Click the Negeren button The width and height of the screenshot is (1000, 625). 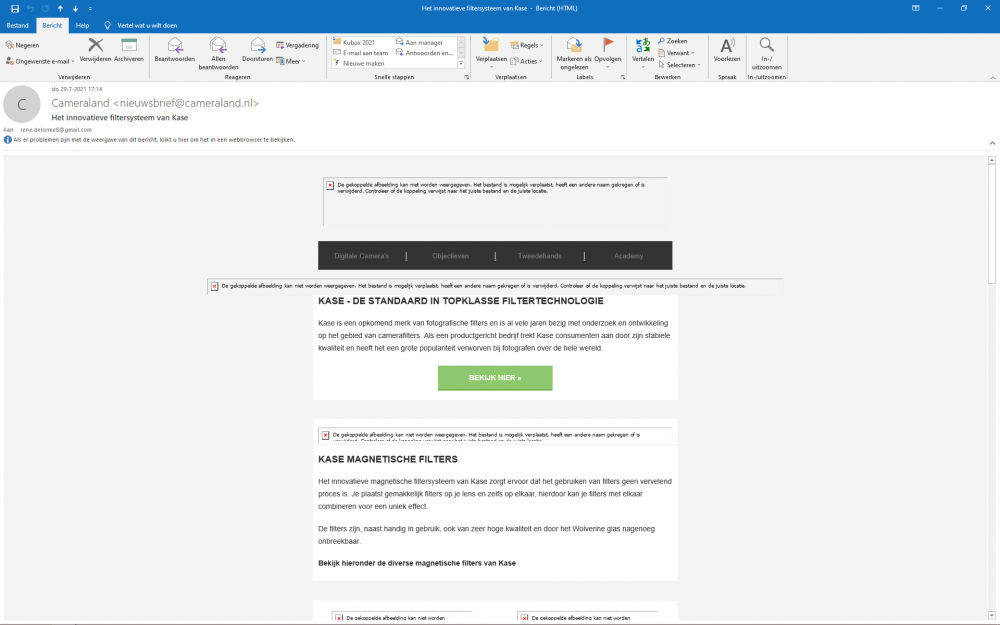(22, 45)
